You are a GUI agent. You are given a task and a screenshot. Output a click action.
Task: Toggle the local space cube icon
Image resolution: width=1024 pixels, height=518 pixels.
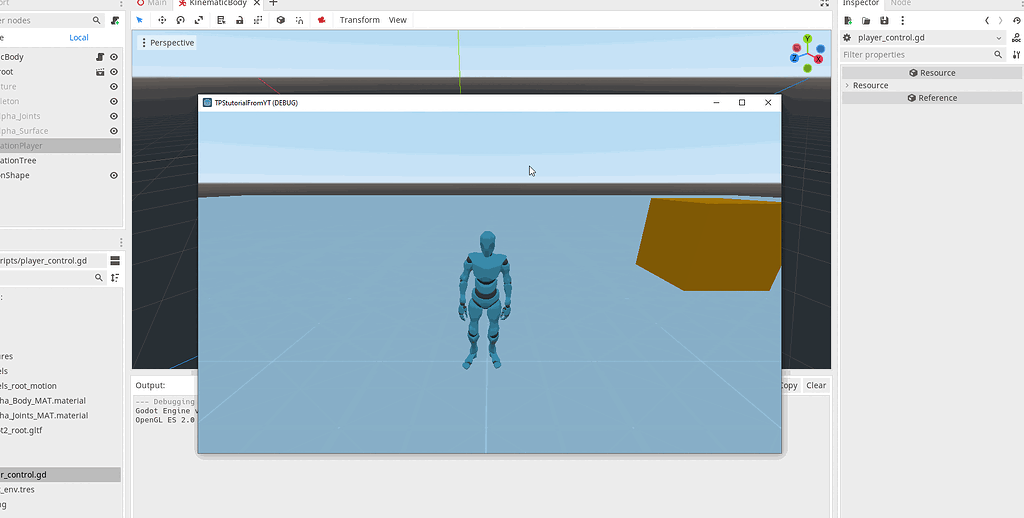point(281,20)
